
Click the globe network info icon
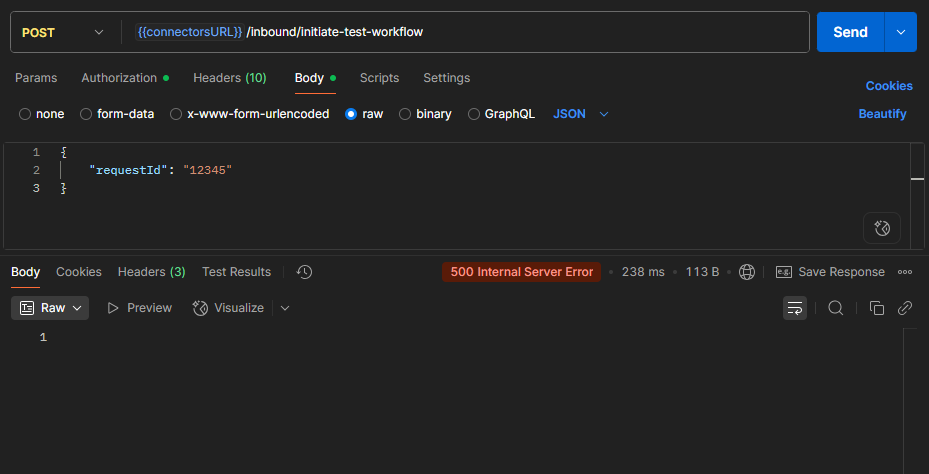pos(747,272)
